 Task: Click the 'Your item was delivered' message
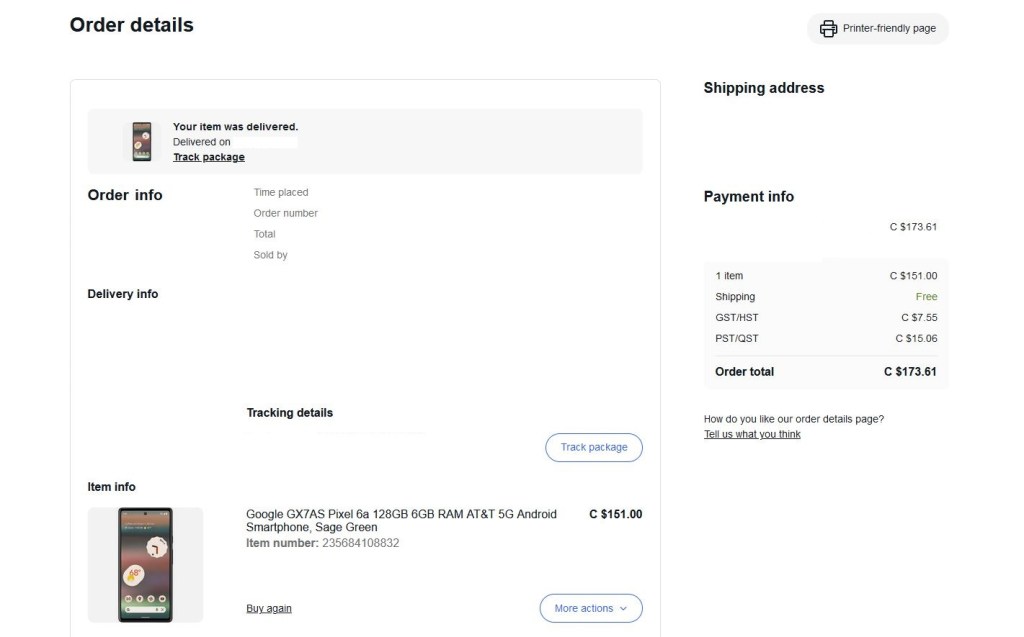click(235, 127)
